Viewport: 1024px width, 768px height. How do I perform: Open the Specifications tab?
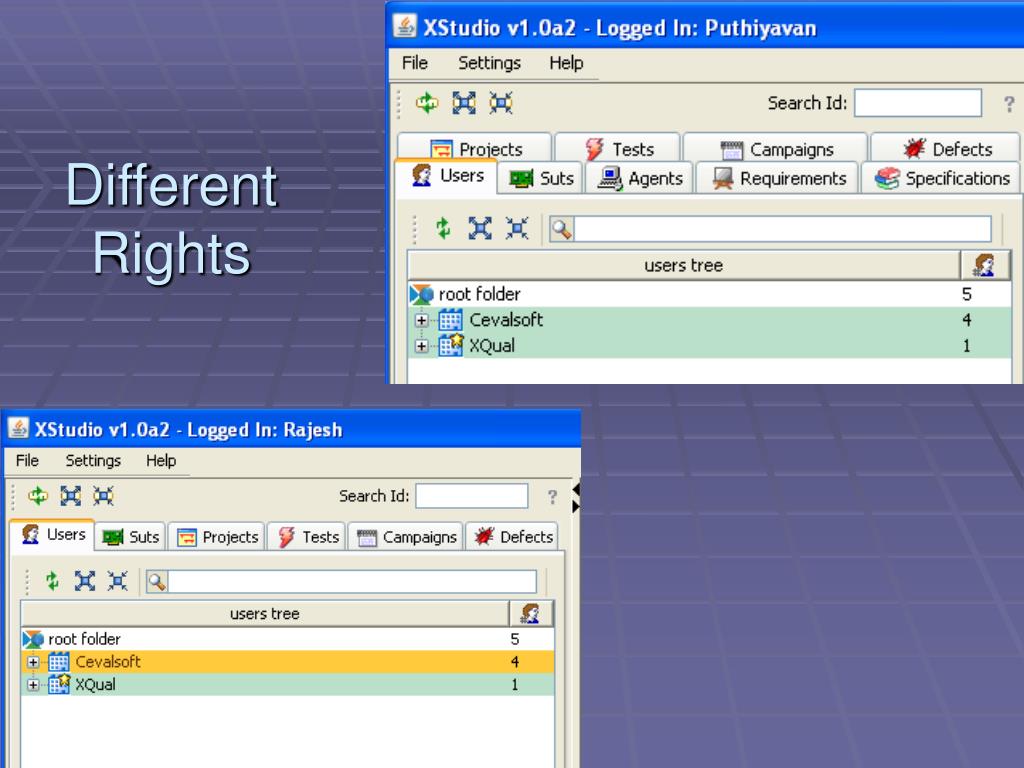tap(941, 178)
